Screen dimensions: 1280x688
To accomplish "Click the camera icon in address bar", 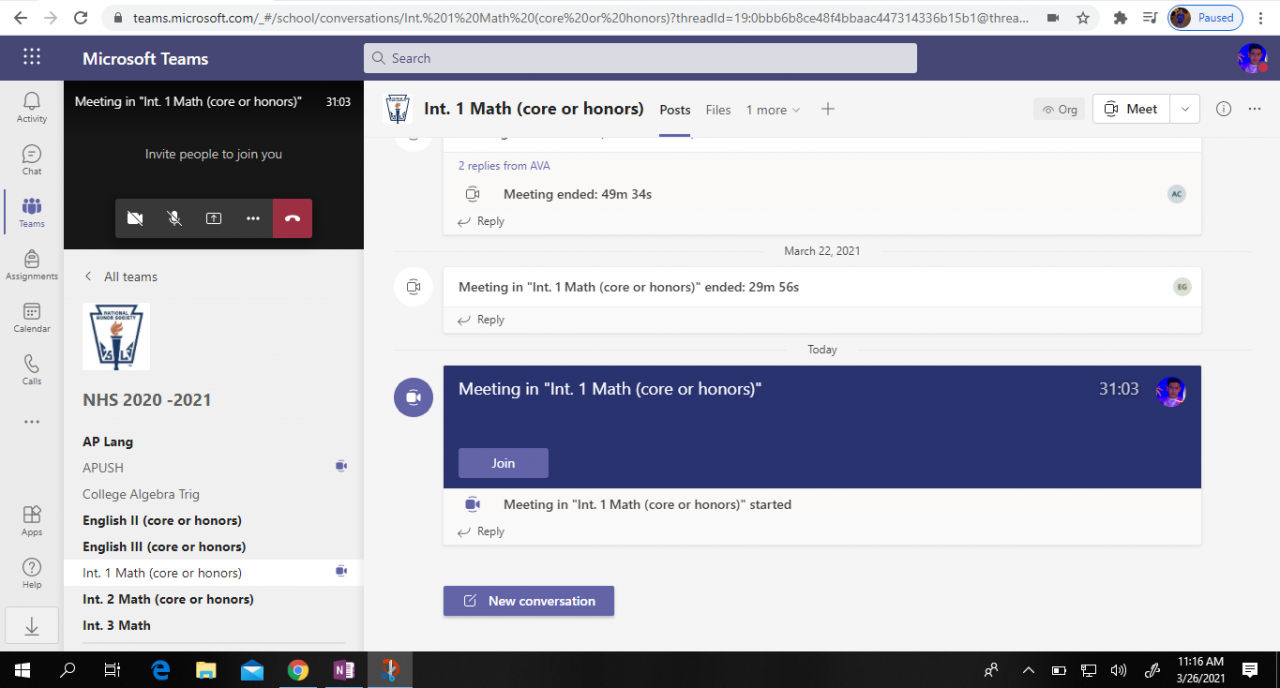I will tap(1053, 18).
